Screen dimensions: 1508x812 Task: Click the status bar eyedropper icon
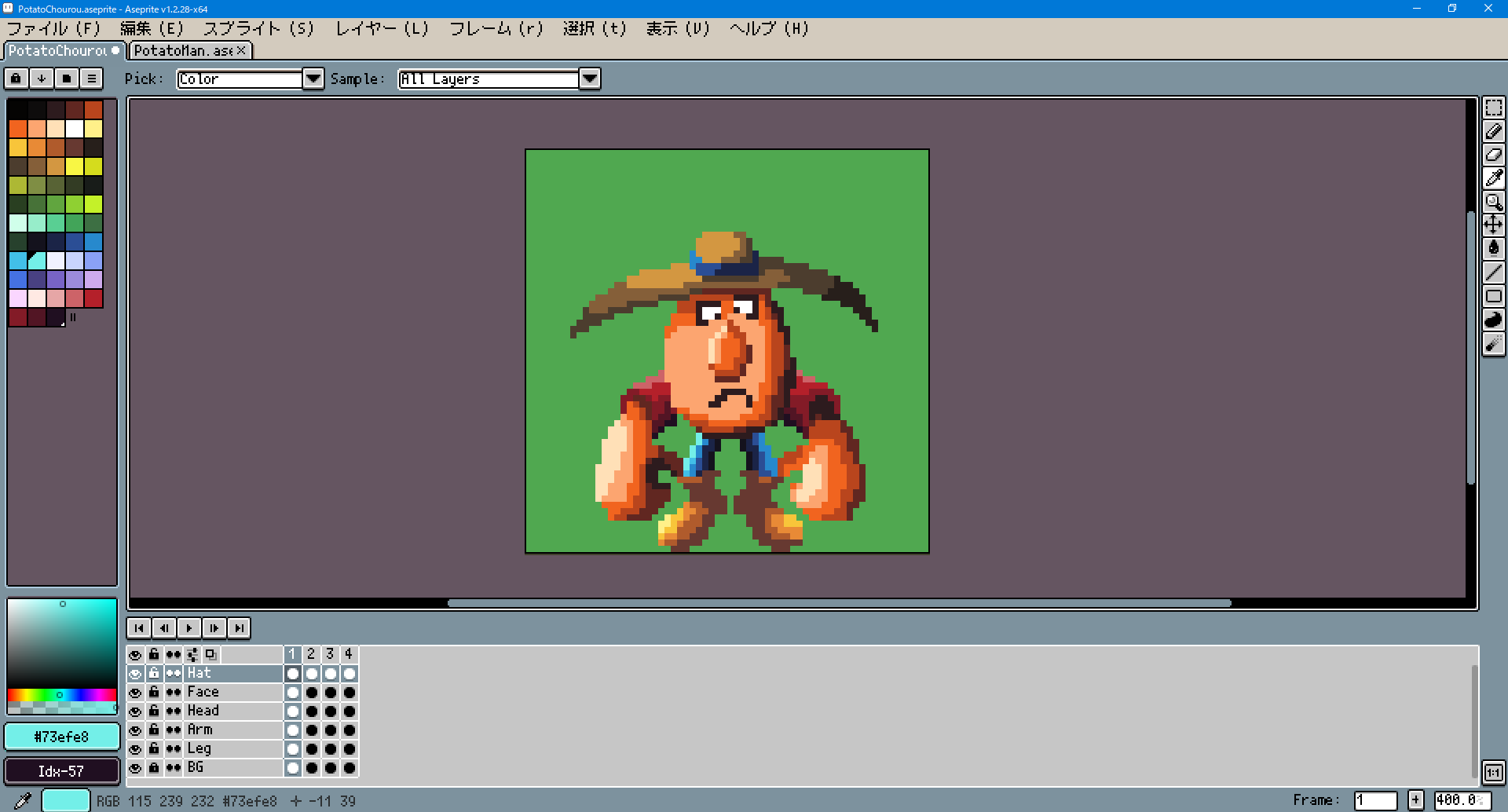click(22, 801)
